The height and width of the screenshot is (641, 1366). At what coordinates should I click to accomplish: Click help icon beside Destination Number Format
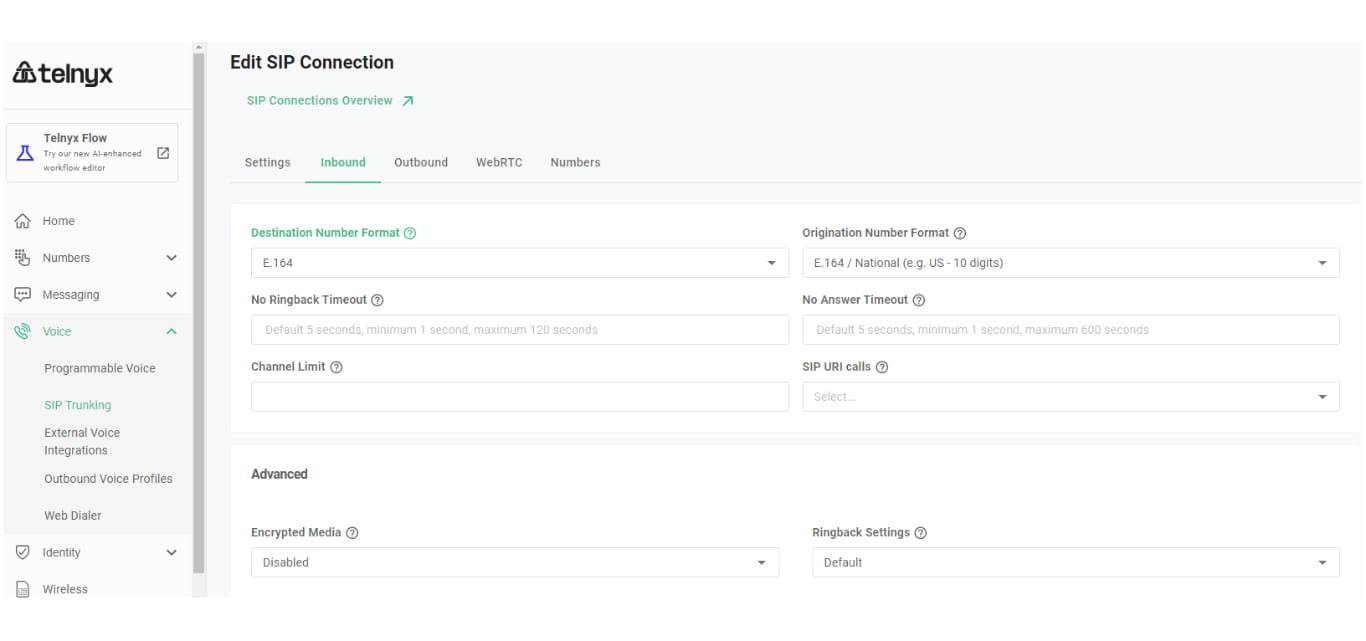410,233
